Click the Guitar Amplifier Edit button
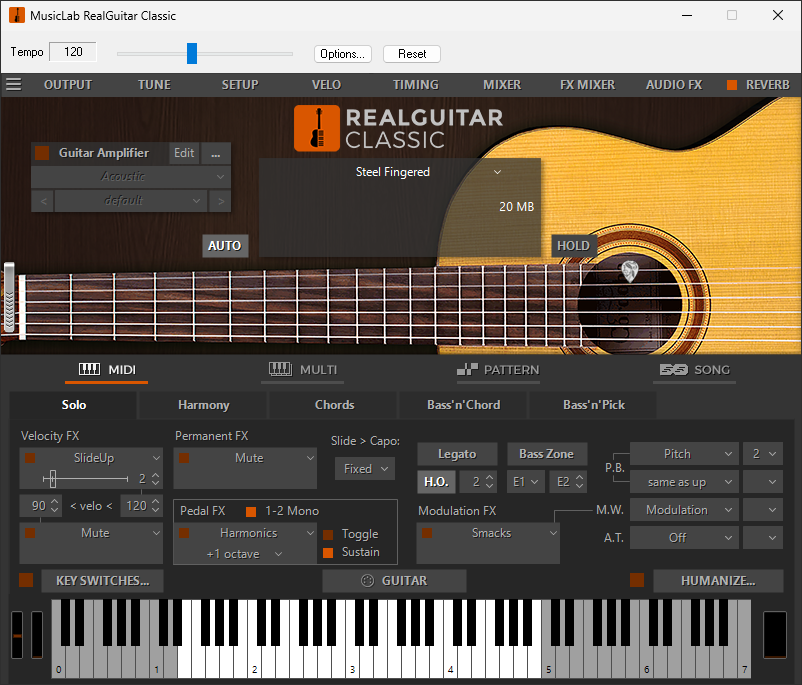Viewport: 802px width, 685px height. [x=184, y=153]
